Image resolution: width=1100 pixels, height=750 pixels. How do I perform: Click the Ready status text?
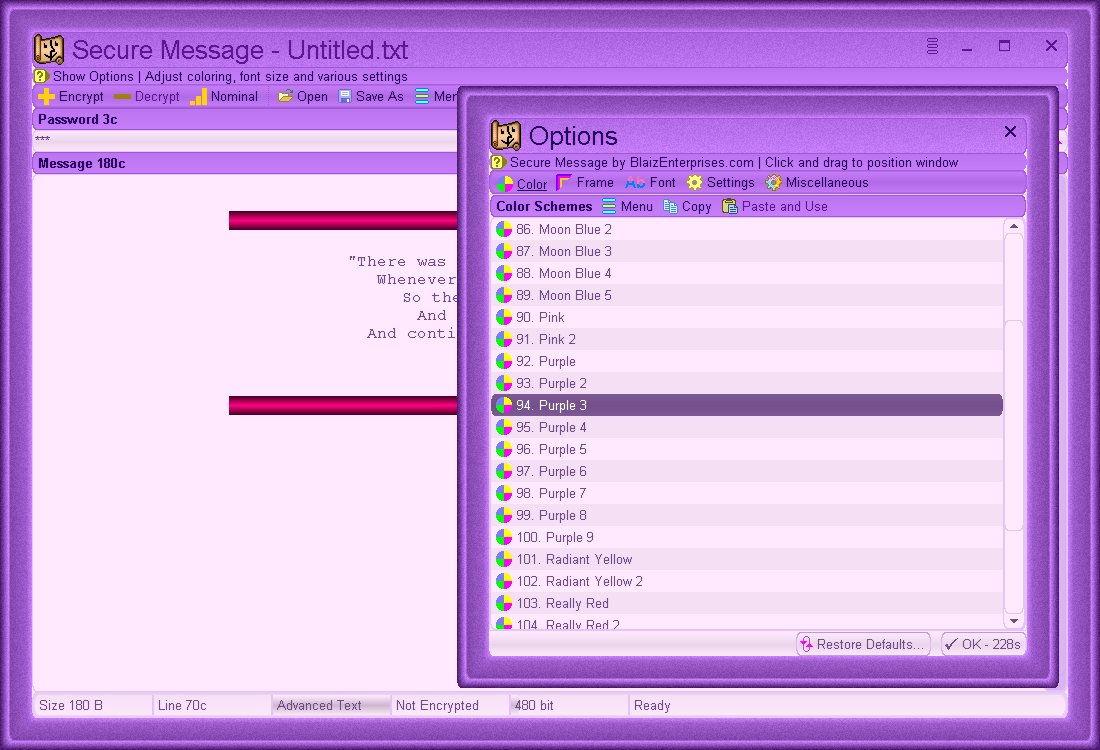(652, 706)
